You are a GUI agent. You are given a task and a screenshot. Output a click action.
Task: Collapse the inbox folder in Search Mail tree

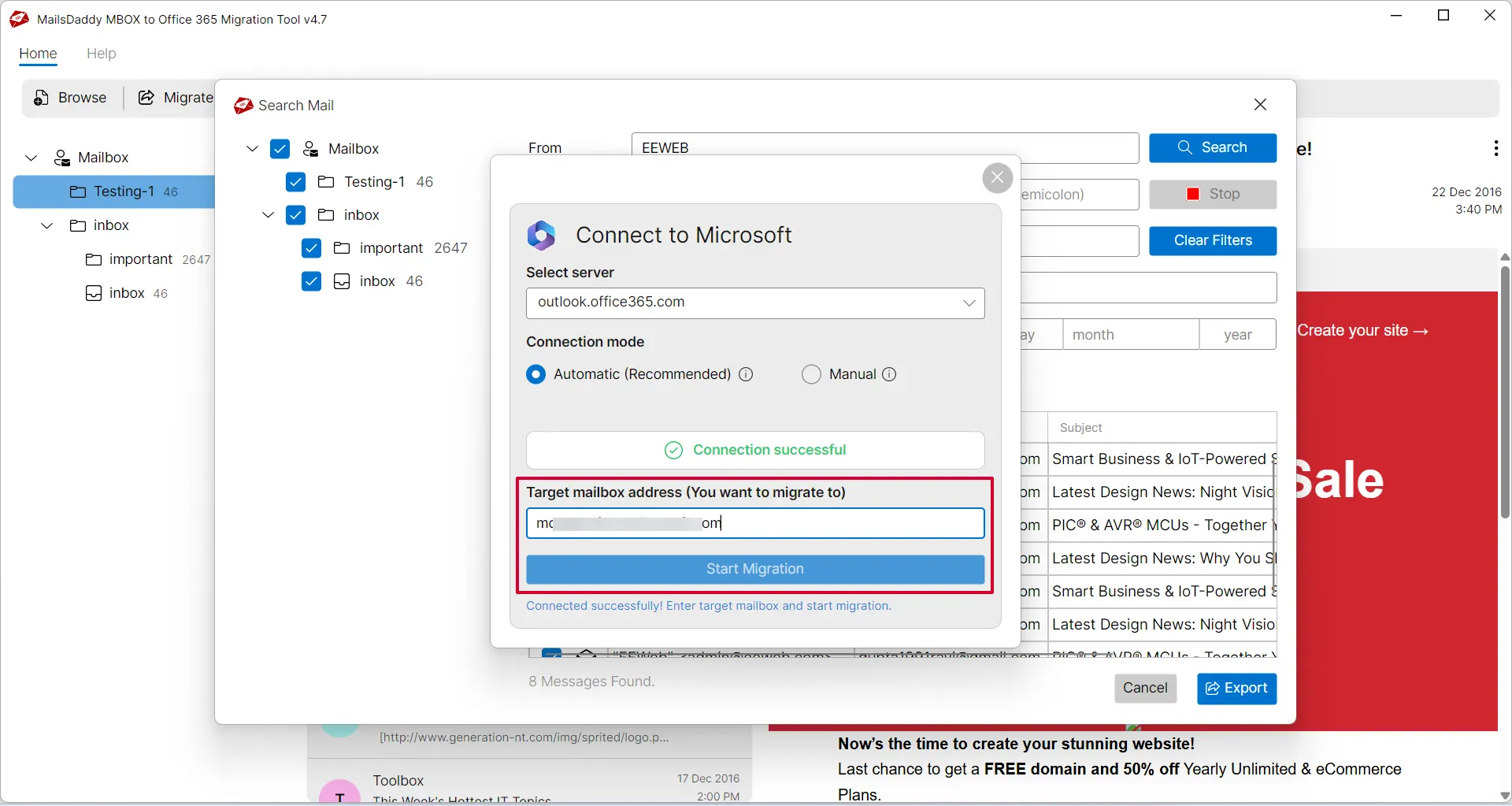tap(268, 215)
